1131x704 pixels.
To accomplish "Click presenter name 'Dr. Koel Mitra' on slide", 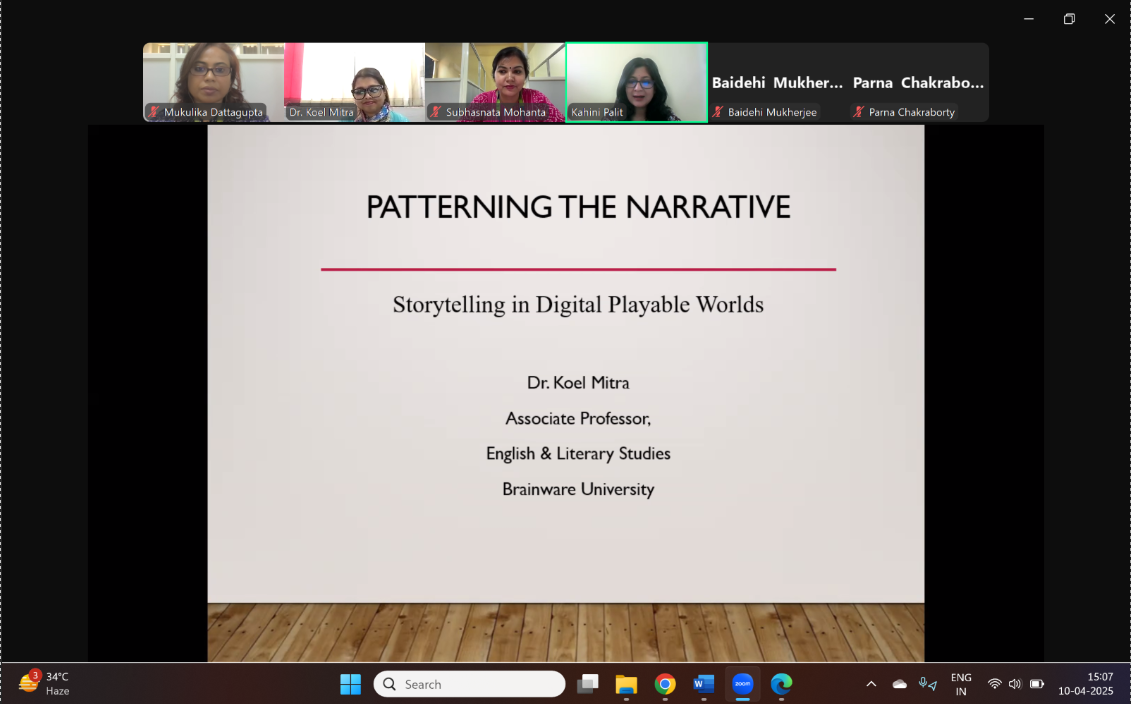I will pos(578,382).
